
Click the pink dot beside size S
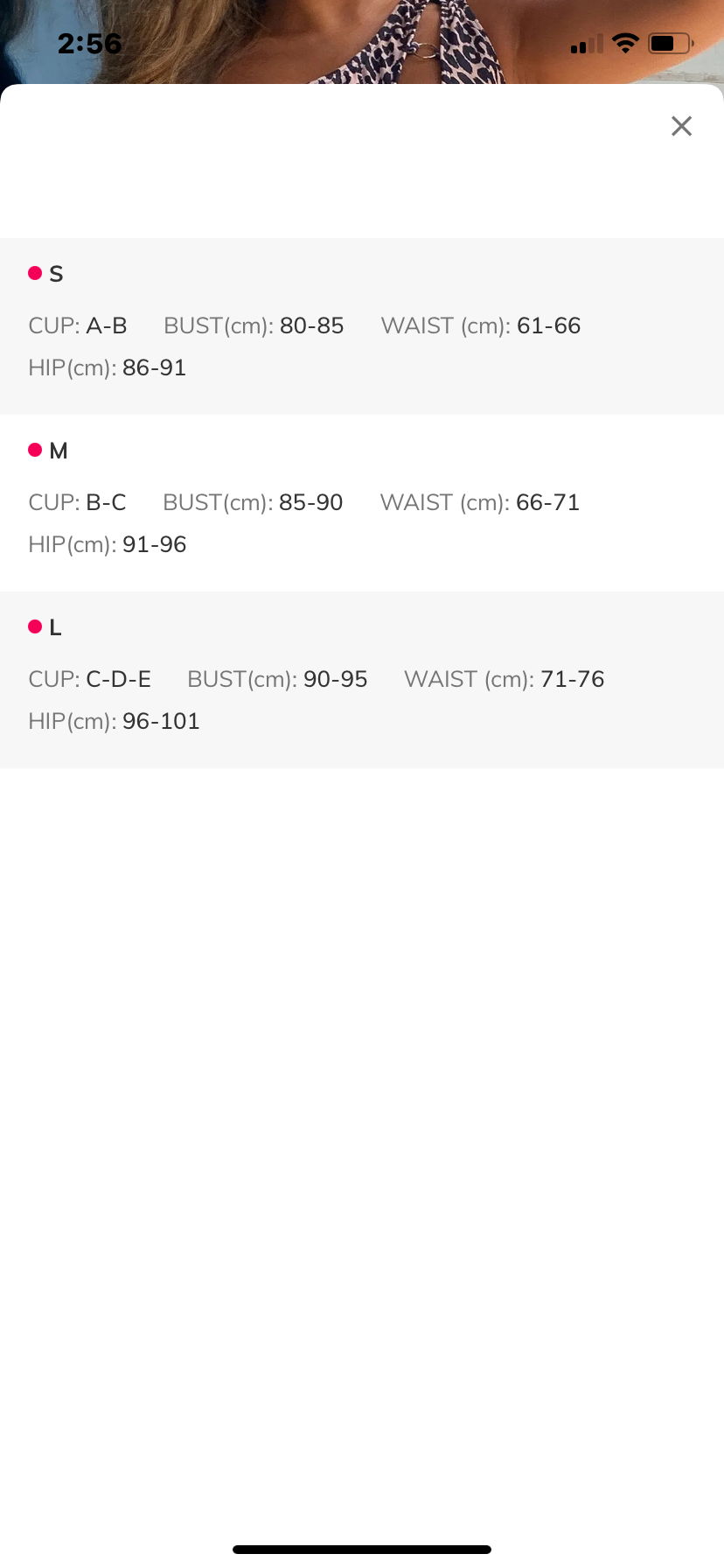tap(35, 273)
